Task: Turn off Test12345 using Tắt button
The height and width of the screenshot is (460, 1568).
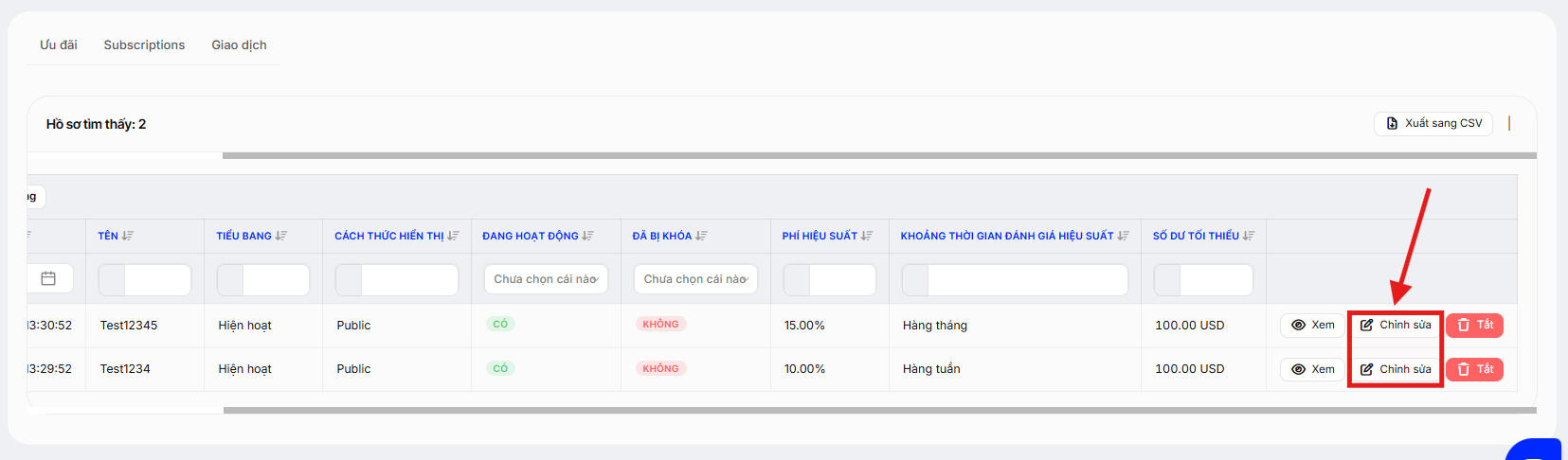Action: 1474,325
